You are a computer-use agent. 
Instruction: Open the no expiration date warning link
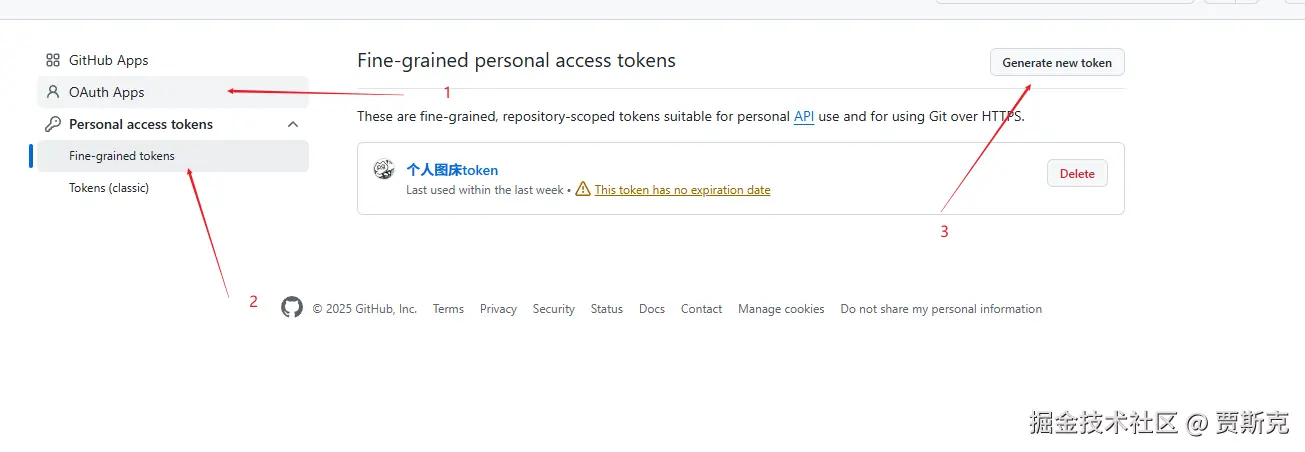682,190
